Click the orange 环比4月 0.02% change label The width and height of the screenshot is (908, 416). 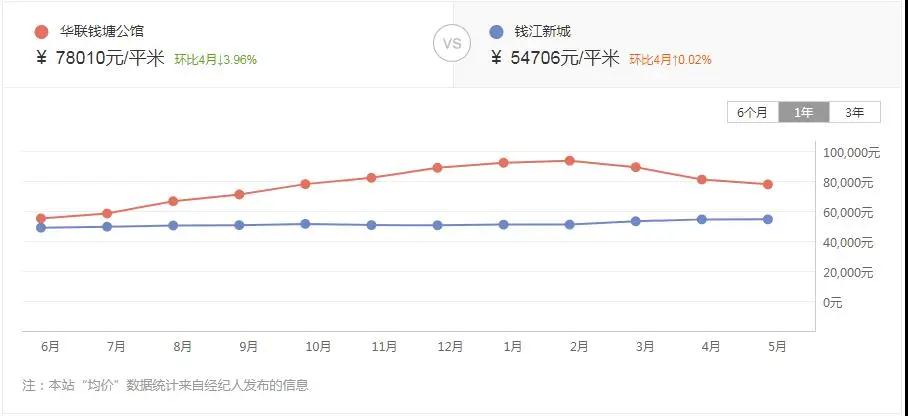pyautogui.click(x=670, y=60)
